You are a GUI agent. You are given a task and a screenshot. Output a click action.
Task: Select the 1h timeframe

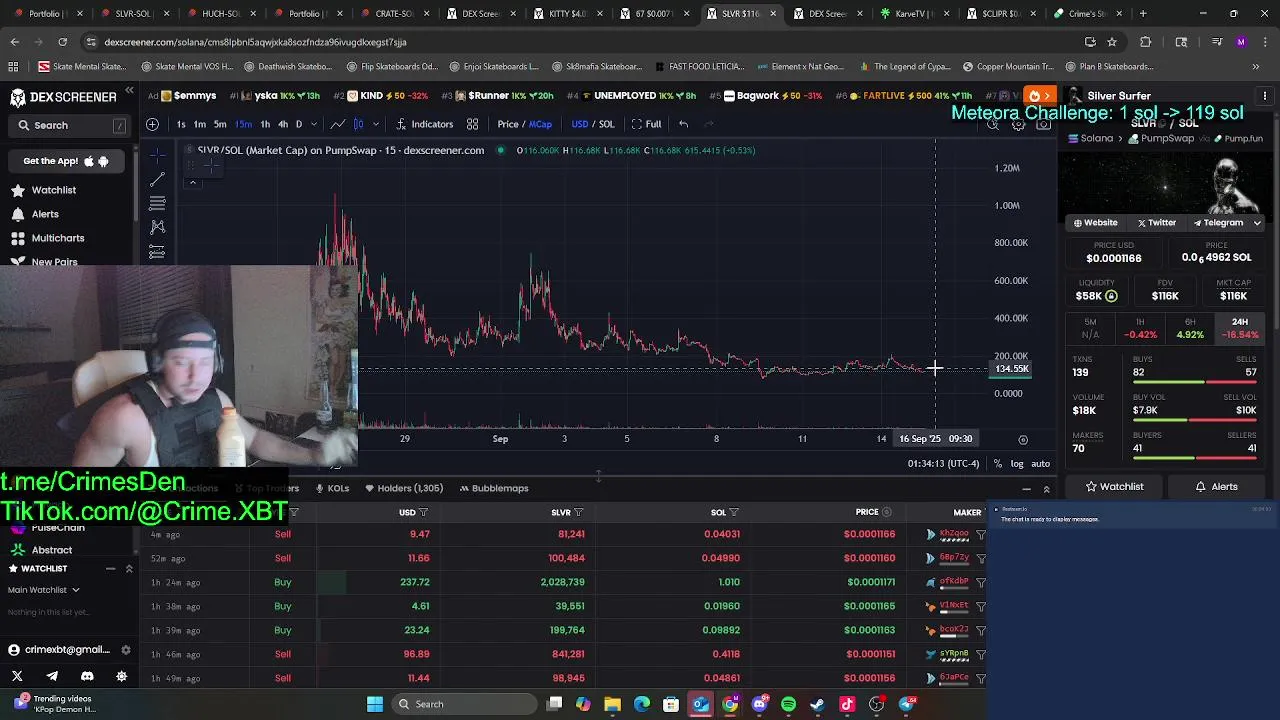pos(265,124)
